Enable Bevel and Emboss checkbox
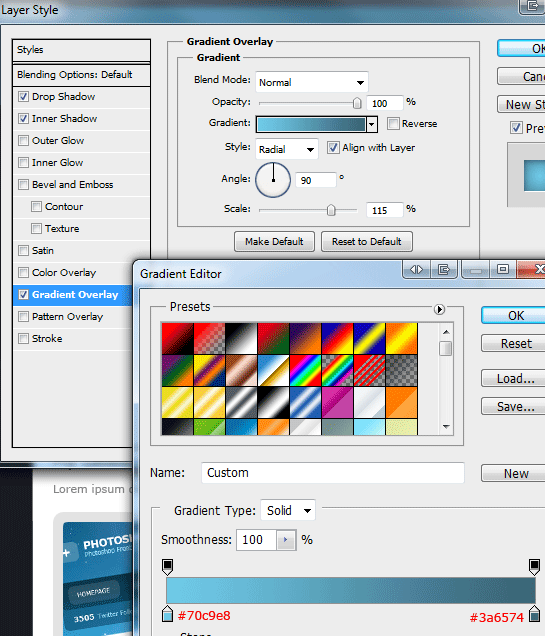This screenshot has width=545, height=636. [x=24, y=185]
